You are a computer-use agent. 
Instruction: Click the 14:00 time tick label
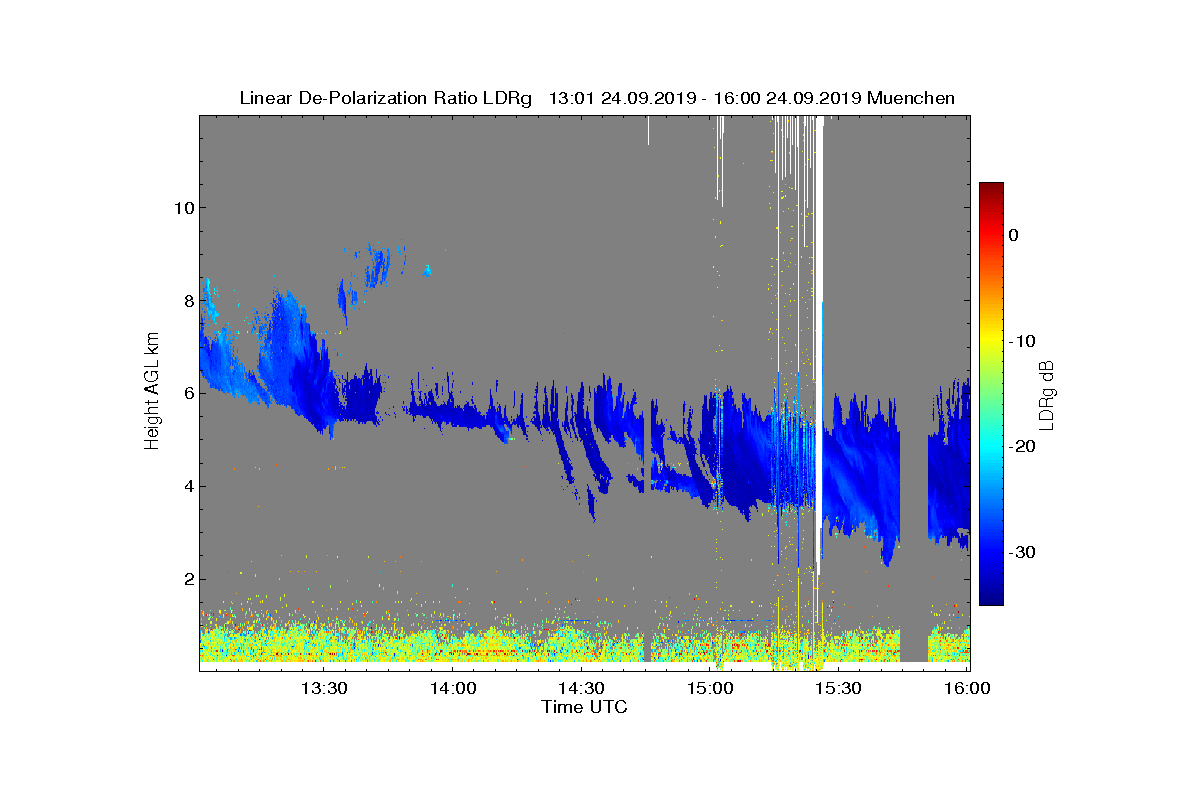coord(453,688)
